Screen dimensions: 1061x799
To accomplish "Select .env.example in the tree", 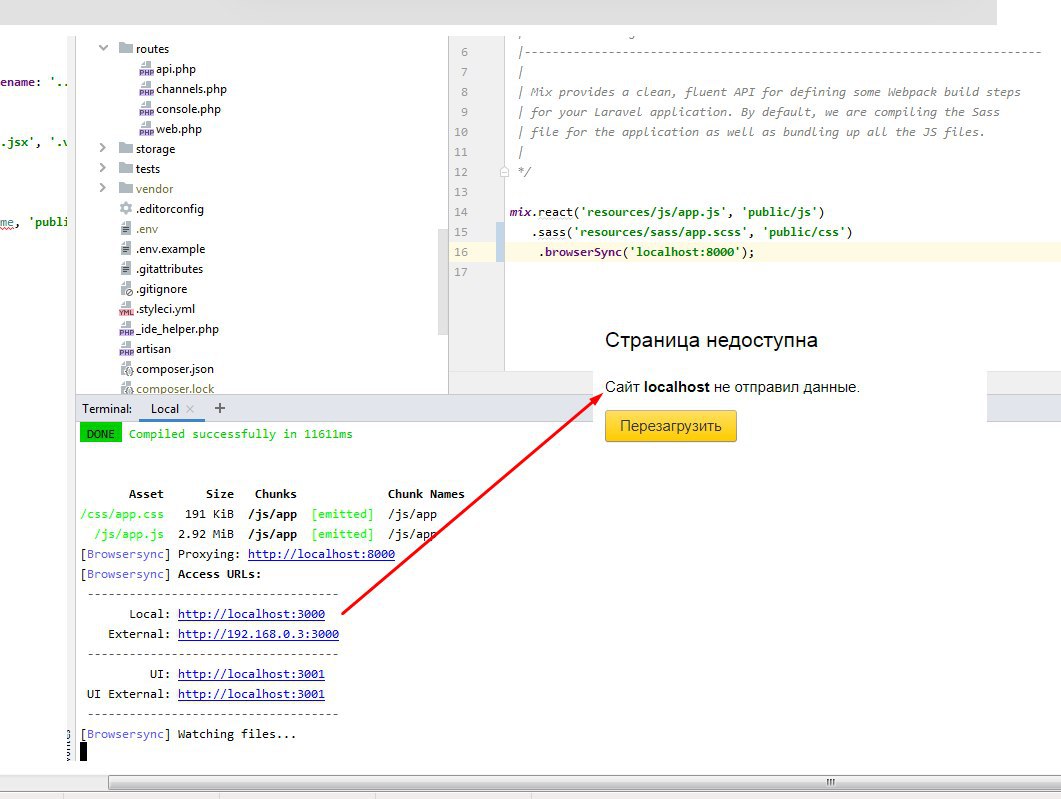I will (171, 248).
